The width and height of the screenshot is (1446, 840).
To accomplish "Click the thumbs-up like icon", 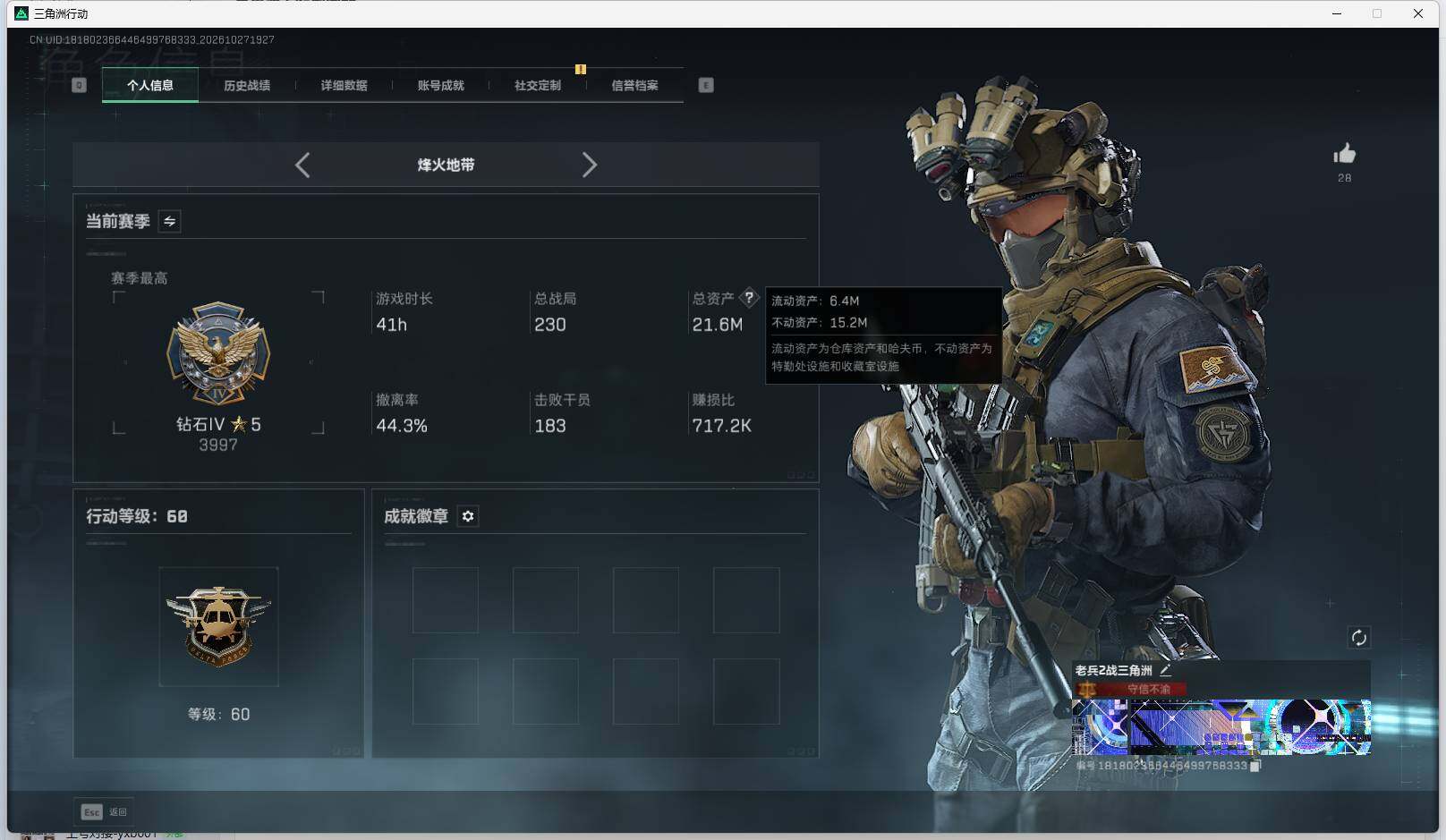I will tap(1344, 154).
